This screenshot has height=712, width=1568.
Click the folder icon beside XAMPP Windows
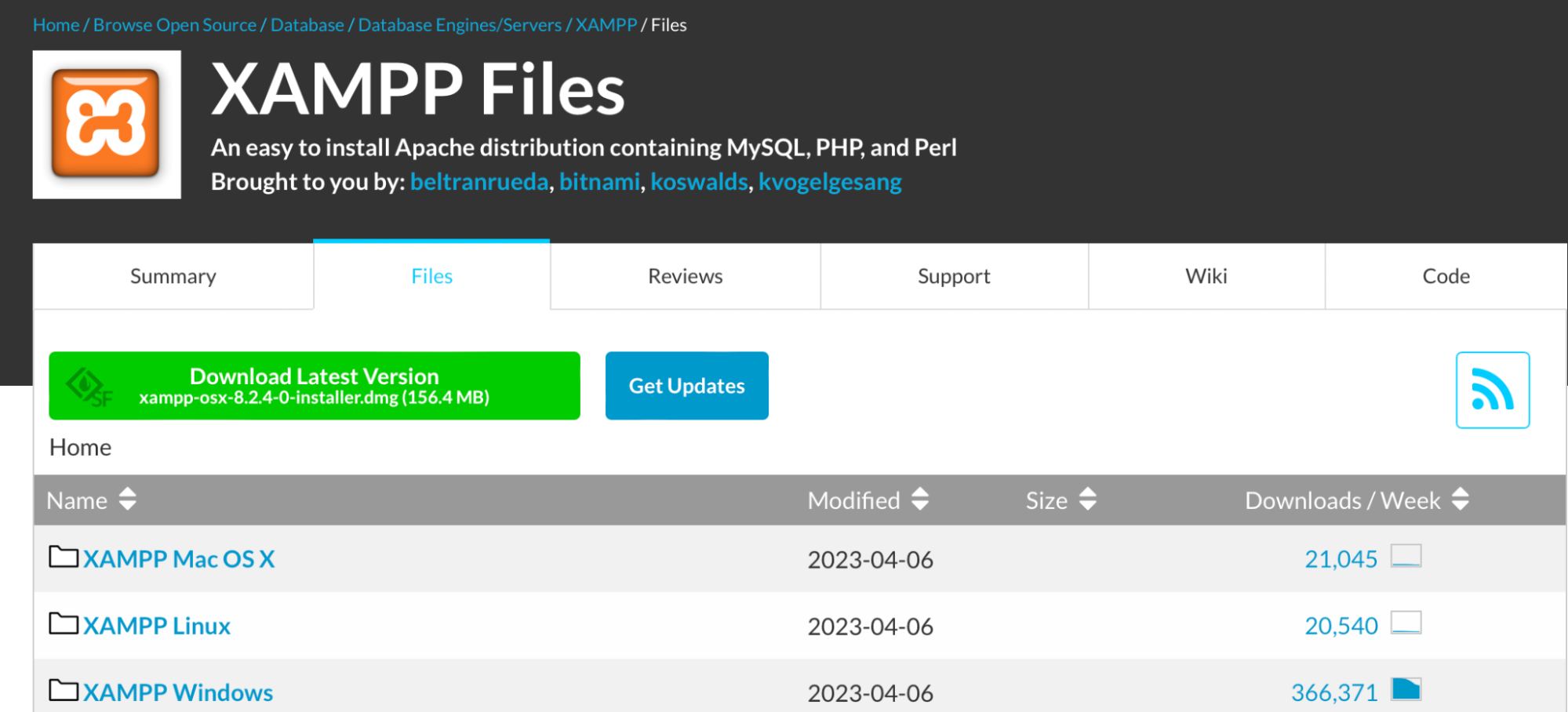tap(64, 690)
